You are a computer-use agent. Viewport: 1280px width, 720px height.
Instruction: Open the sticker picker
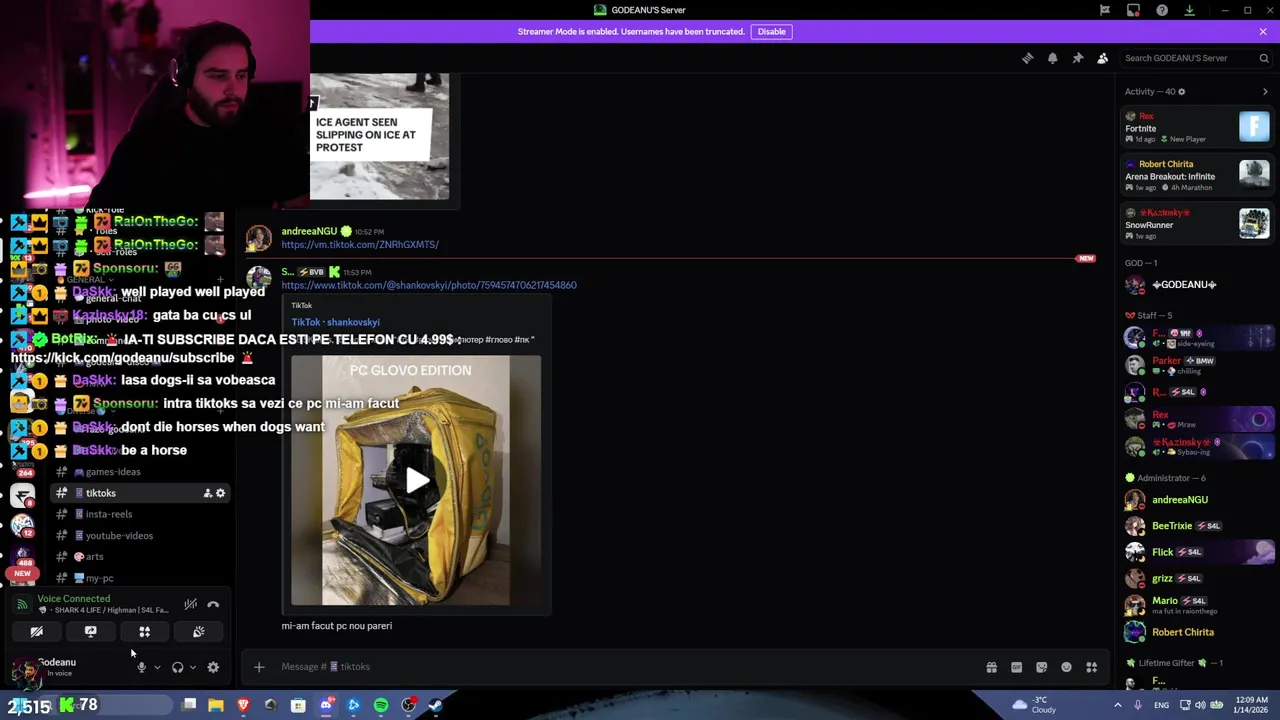[1041, 667]
